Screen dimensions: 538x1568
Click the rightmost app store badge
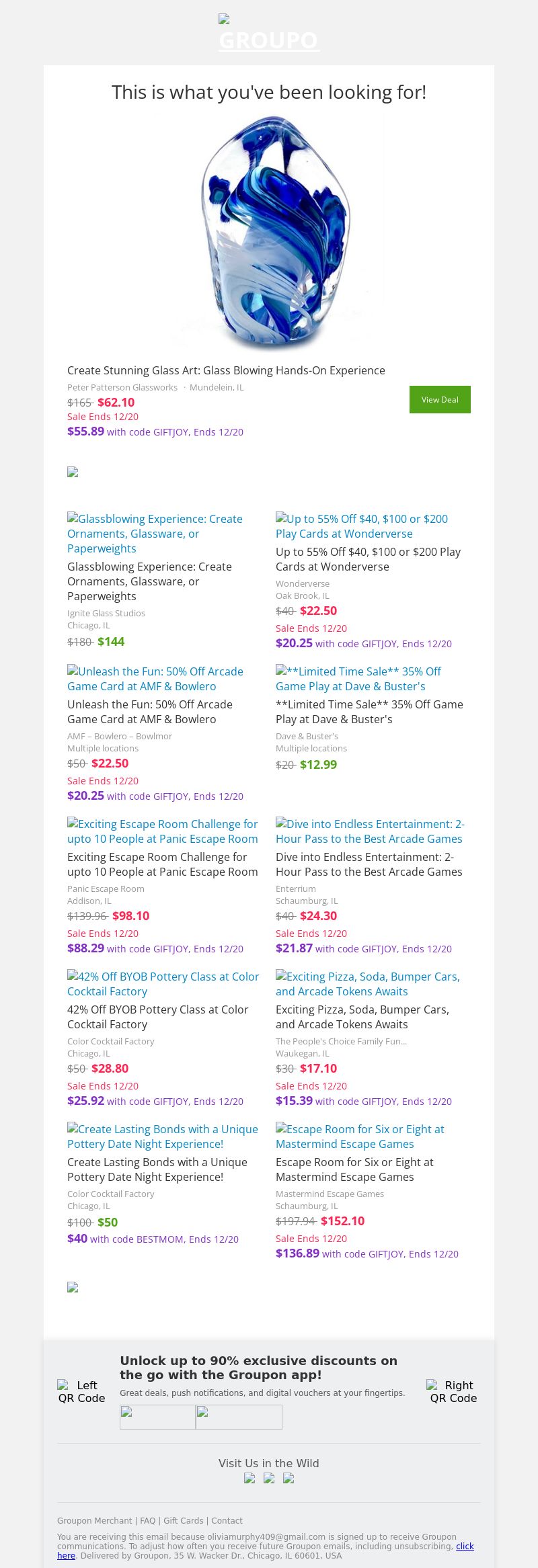coord(239,1417)
